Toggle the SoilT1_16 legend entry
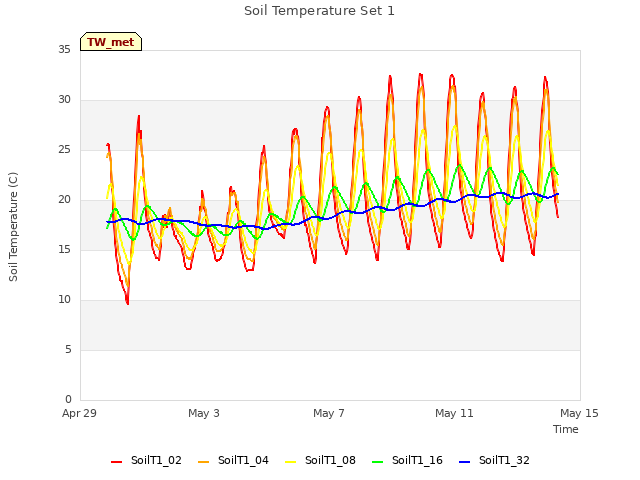The image size is (640, 480). (x=407, y=460)
